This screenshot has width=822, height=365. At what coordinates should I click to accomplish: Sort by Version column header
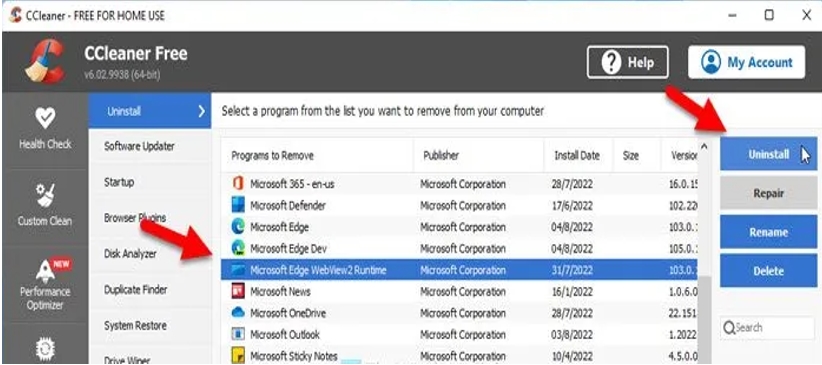[x=679, y=155]
